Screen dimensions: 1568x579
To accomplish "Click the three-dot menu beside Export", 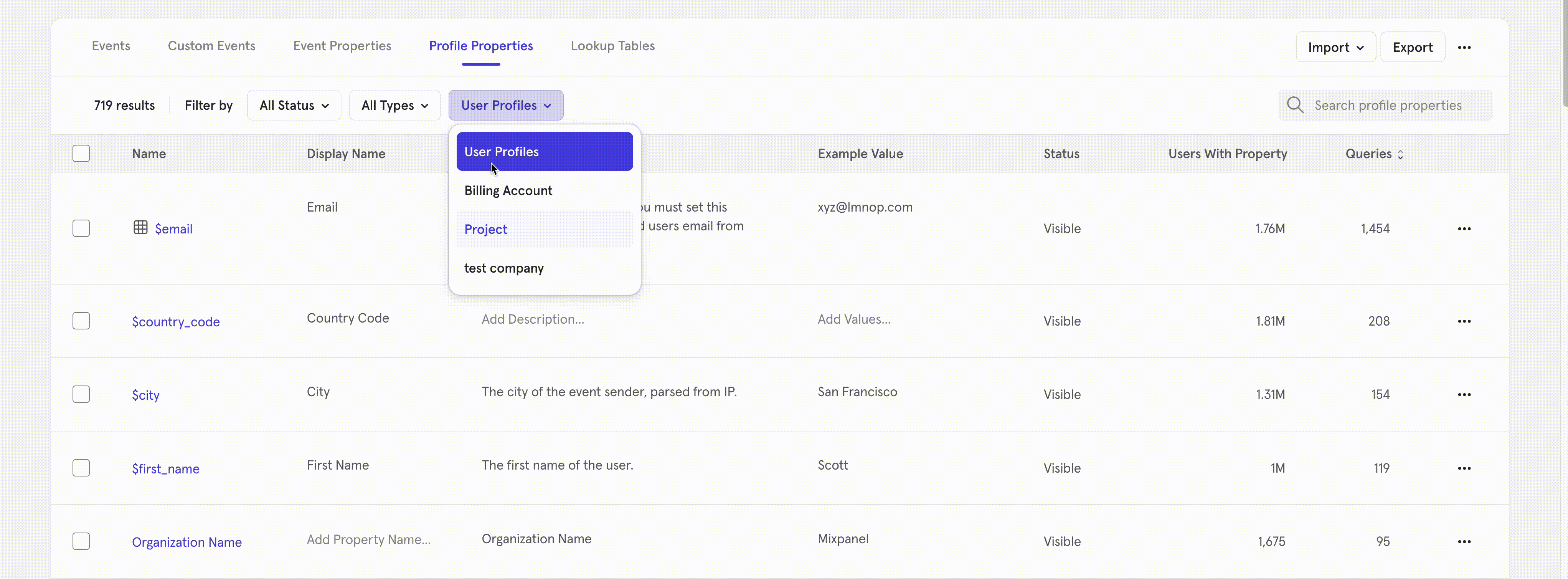I will [1464, 48].
